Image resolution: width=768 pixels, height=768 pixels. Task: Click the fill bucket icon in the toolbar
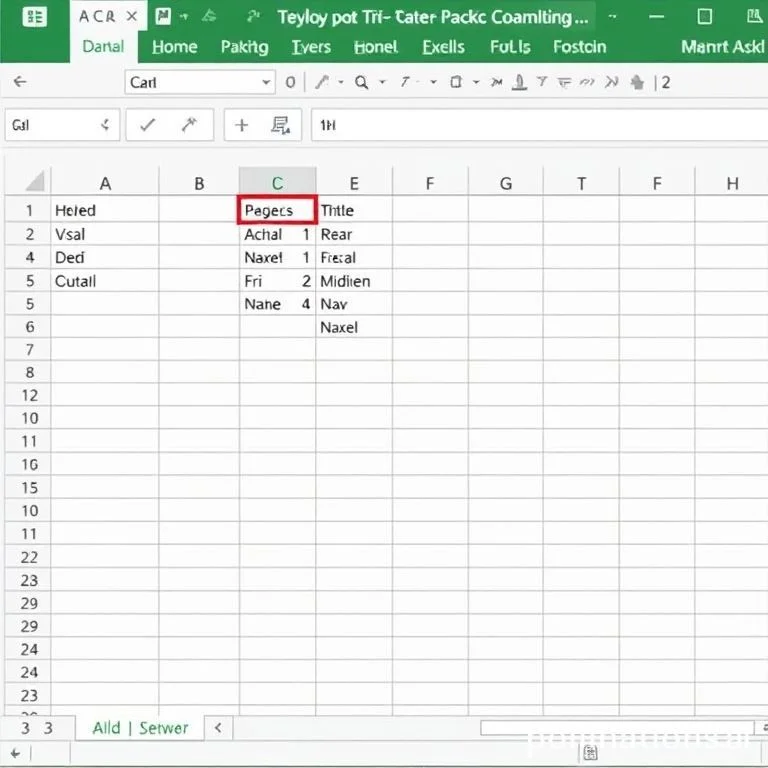point(637,82)
